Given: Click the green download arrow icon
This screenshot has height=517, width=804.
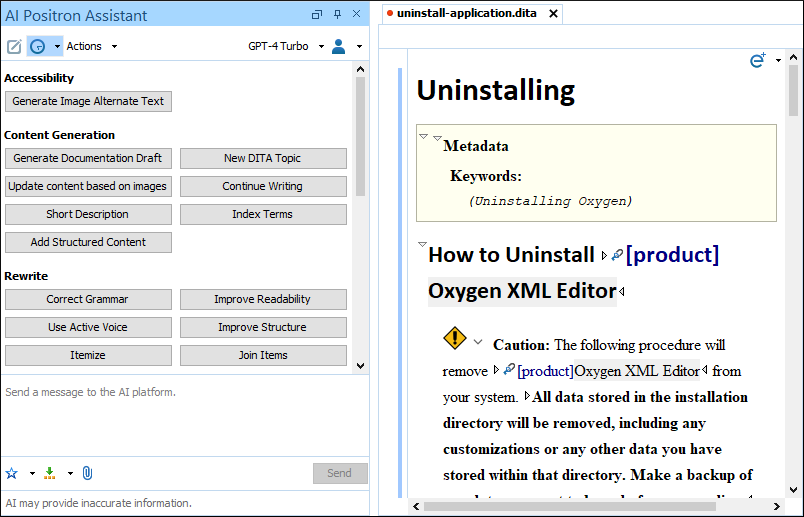Looking at the screenshot, I should pos(50,473).
